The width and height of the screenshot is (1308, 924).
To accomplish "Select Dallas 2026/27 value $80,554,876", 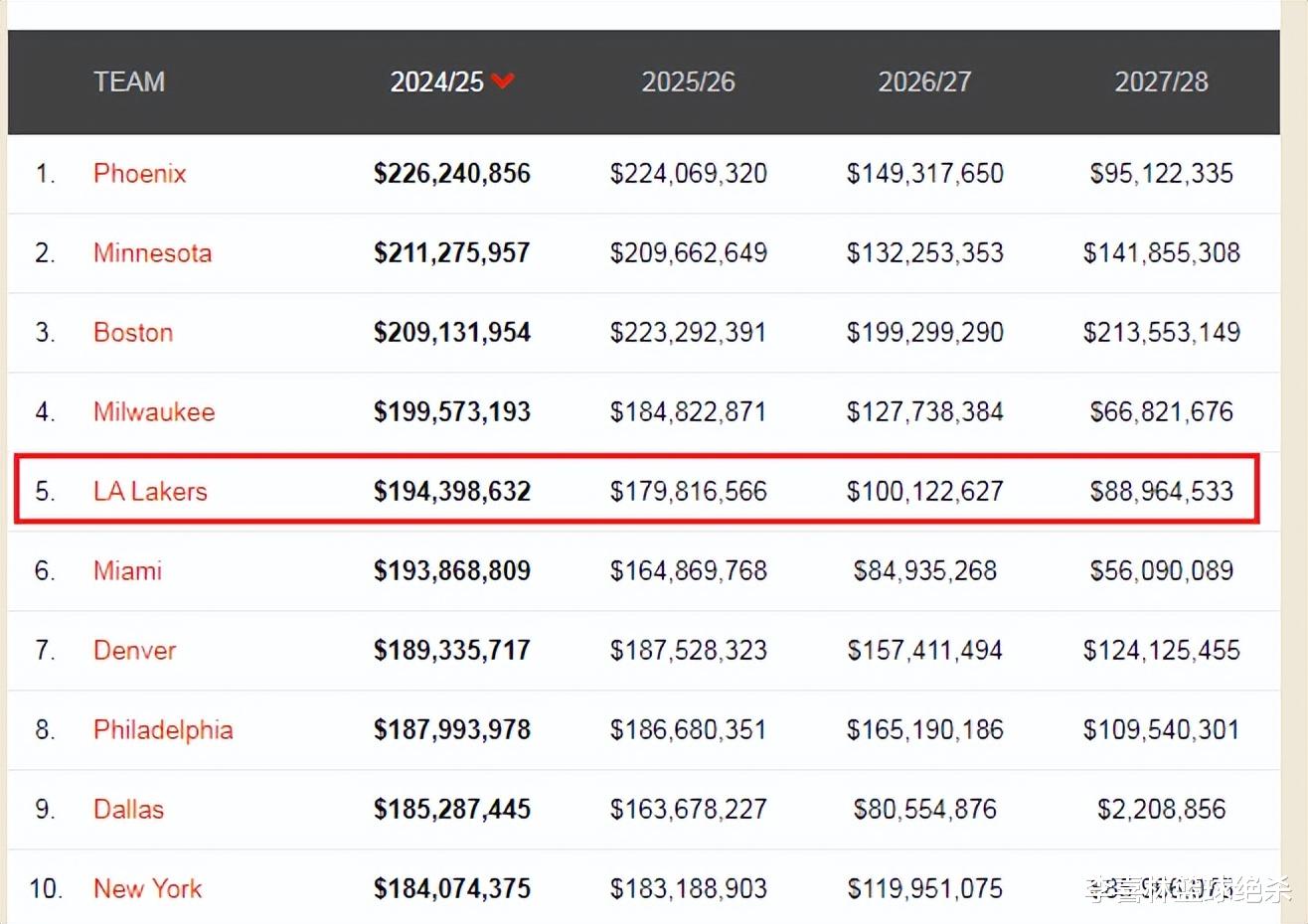I will point(925,809).
